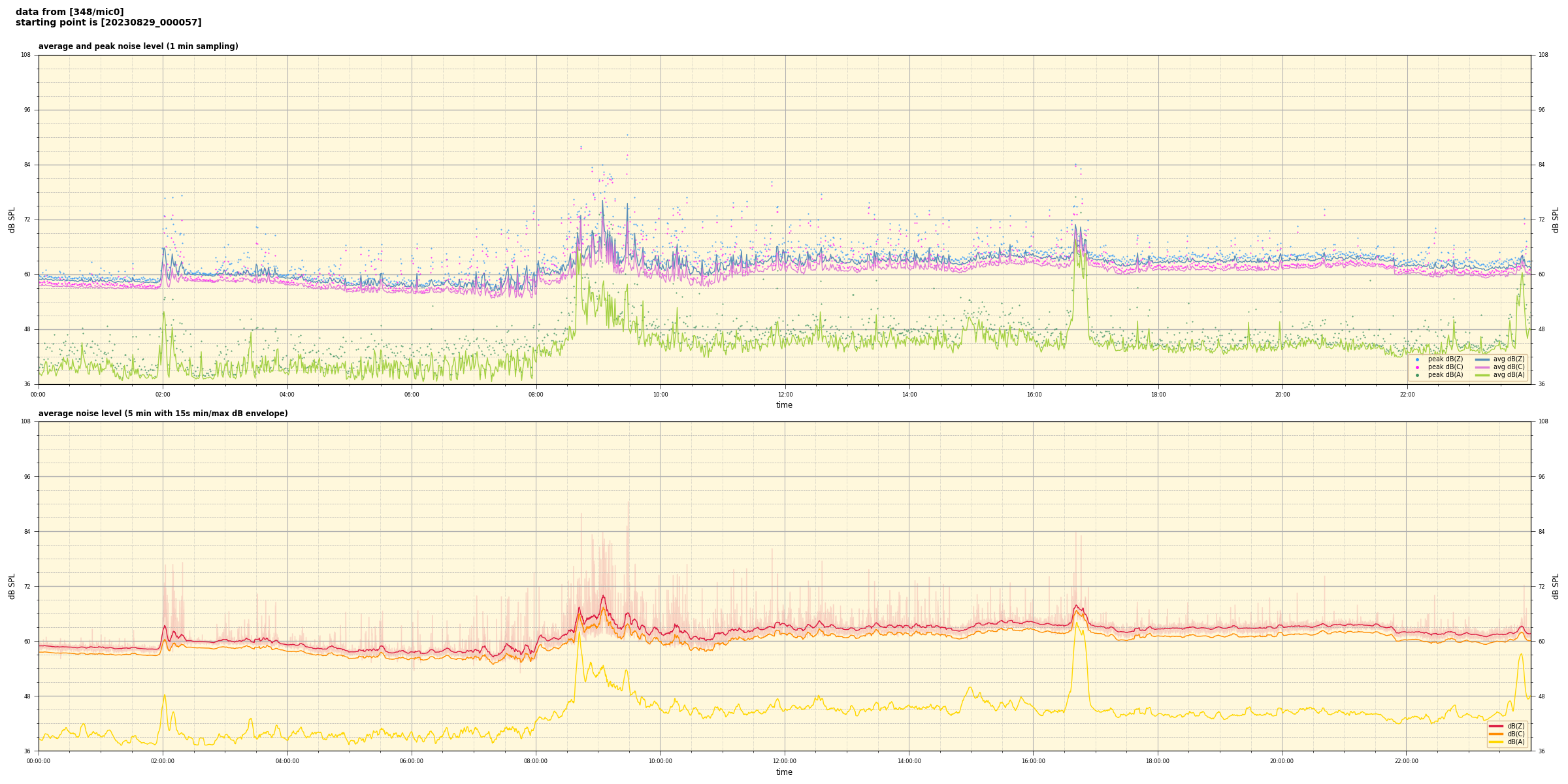Click yellow dB(A) swatch in bottom legend

(x=1496, y=742)
